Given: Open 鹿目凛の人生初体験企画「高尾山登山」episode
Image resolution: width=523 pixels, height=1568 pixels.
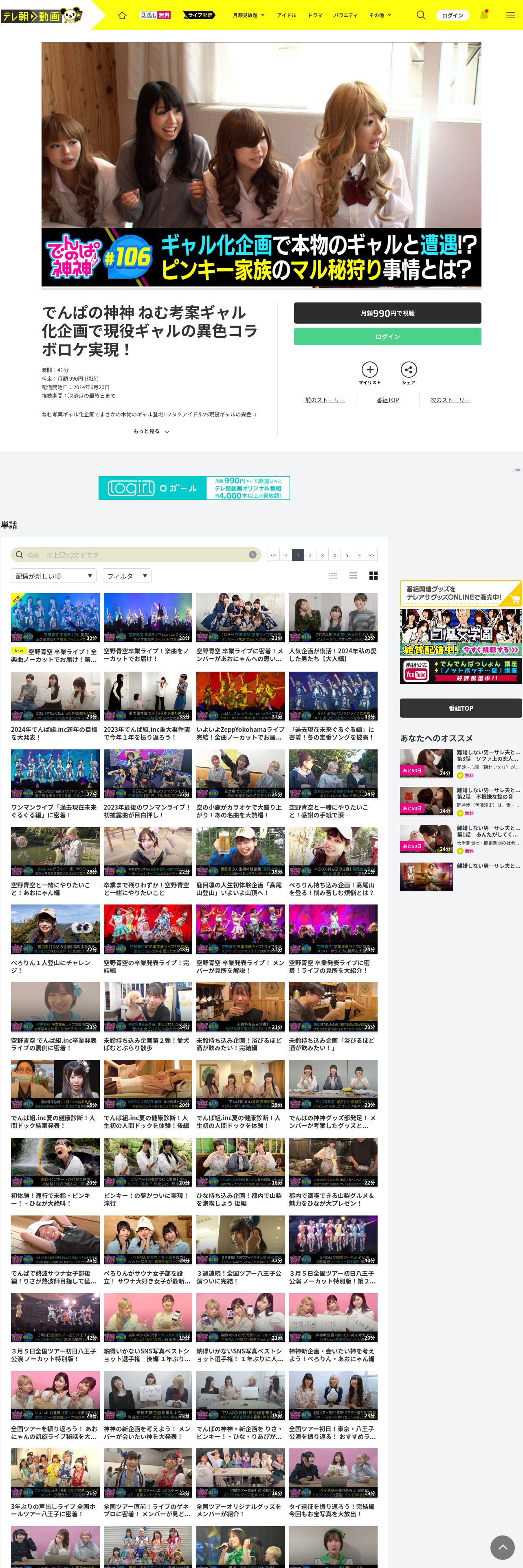Looking at the screenshot, I should [x=240, y=863].
